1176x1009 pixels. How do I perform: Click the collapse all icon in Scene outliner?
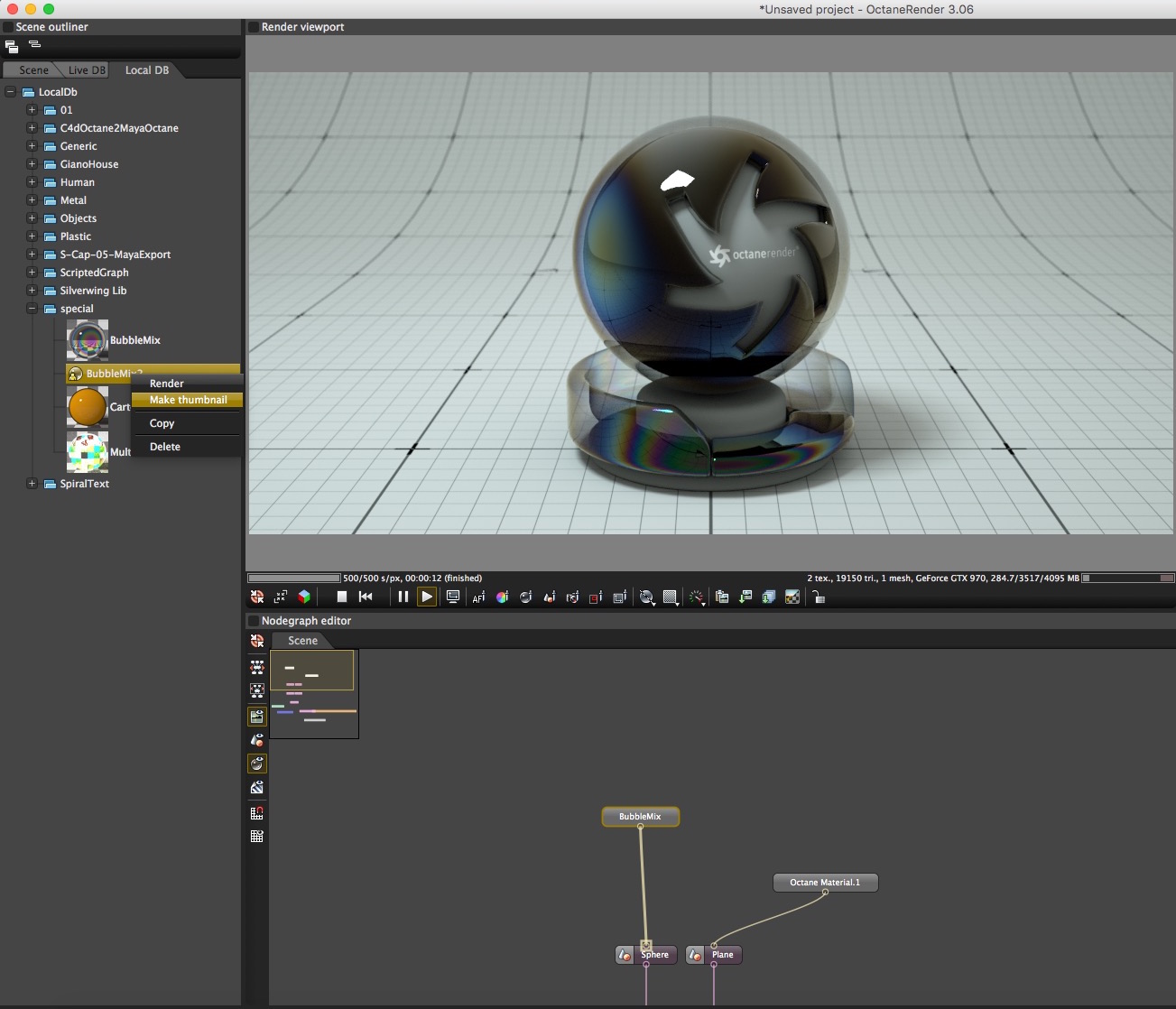pyautogui.click(x=12, y=46)
